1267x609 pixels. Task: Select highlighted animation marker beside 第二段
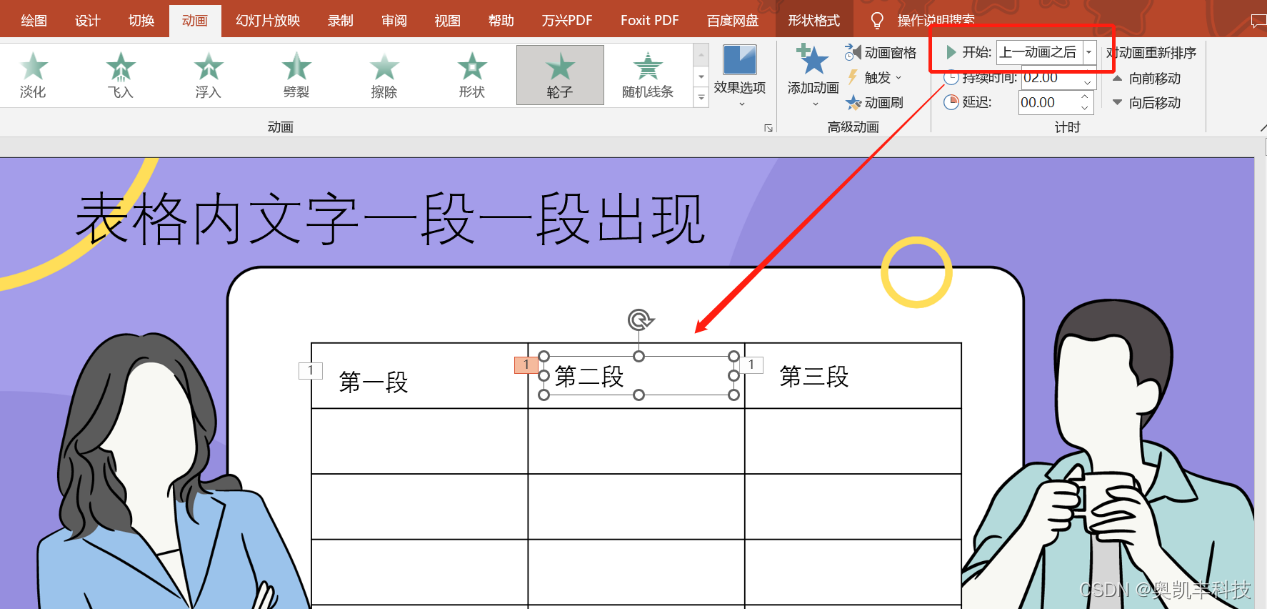526,365
